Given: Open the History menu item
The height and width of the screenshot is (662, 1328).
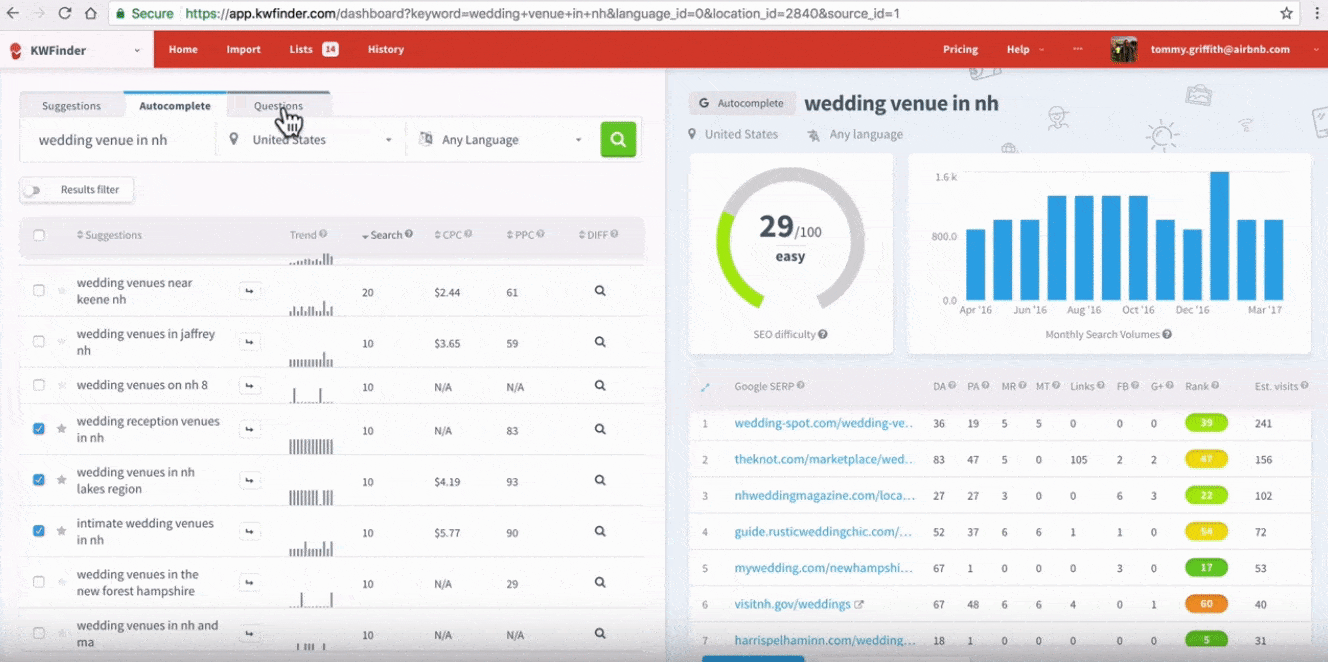Looking at the screenshot, I should [x=385, y=49].
